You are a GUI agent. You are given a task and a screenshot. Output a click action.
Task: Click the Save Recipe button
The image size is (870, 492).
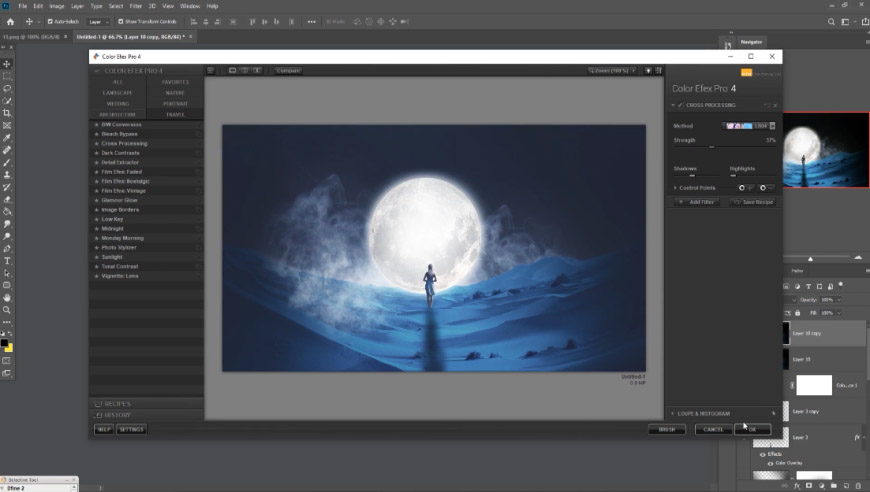pyautogui.click(x=753, y=202)
